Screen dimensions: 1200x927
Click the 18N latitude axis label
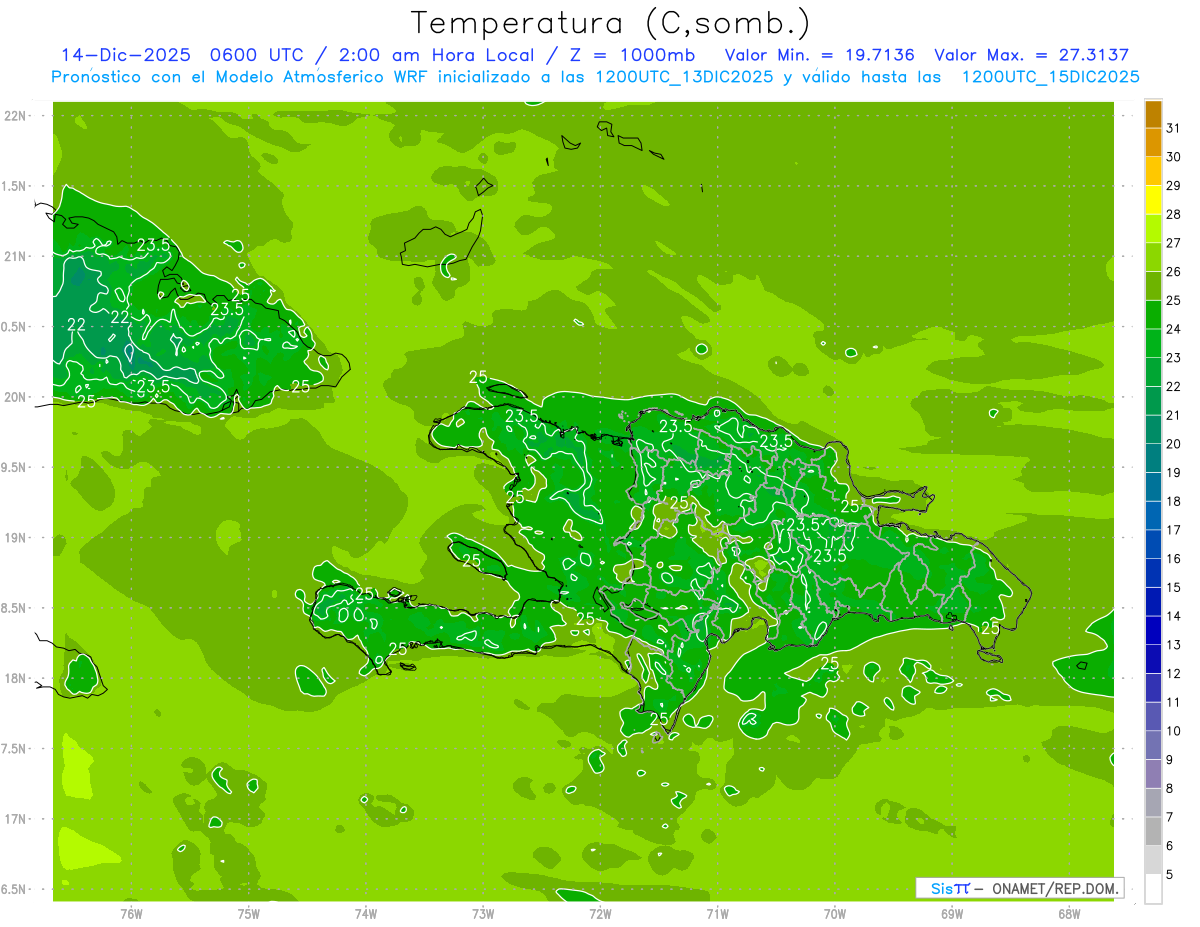pos(14,678)
